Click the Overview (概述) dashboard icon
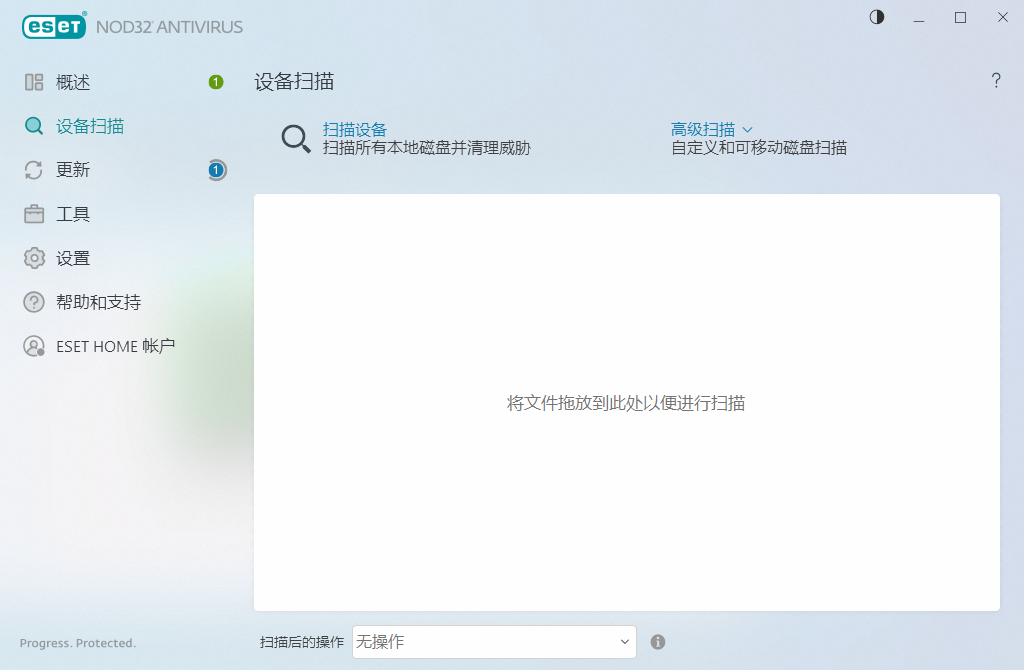The width and height of the screenshot is (1024, 670). pyautogui.click(x=34, y=82)
